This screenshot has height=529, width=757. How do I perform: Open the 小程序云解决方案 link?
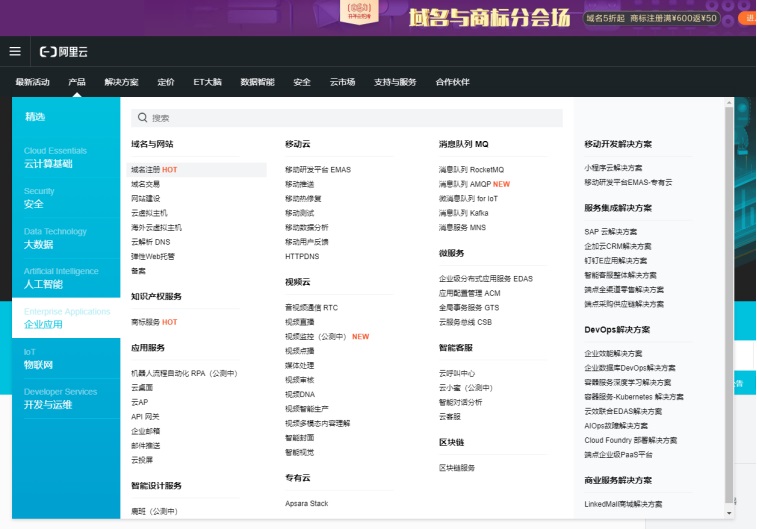click(613, 168)
